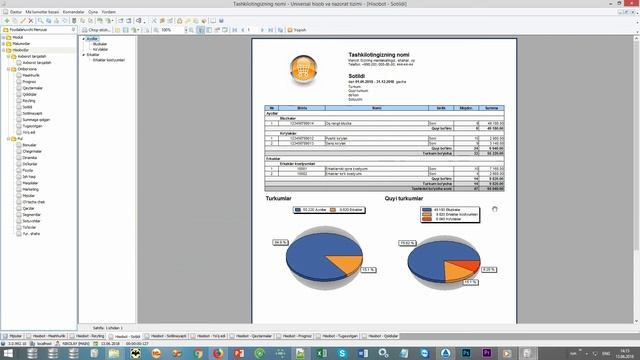This screenshot has width=640, height=360.
Task: Switch to Hisobot - Qoldiqlar tab
Action: point(380,336)
